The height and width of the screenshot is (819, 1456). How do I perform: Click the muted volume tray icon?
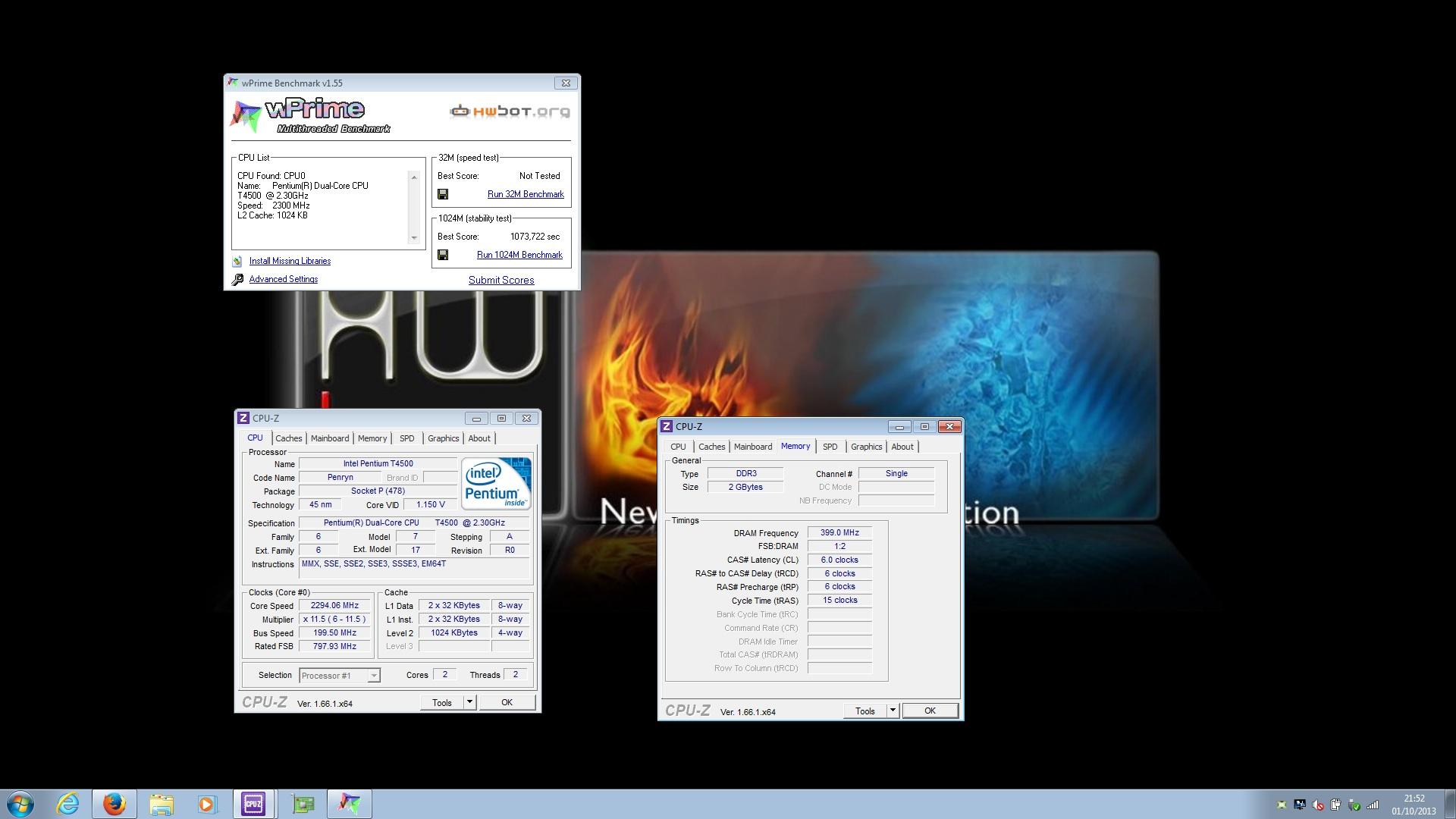tap(1318, 805)
